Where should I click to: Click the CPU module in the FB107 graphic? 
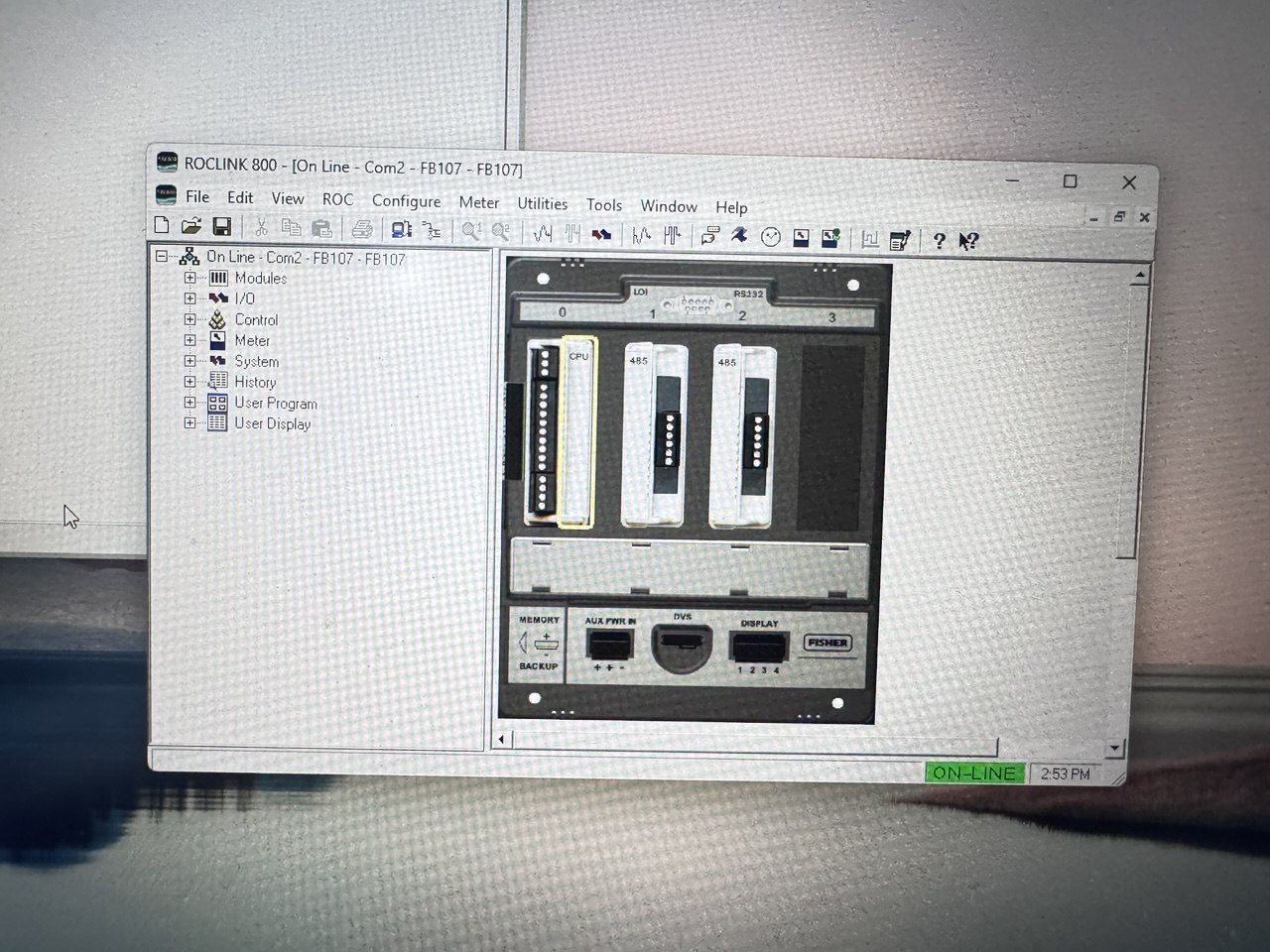[577, 431]
